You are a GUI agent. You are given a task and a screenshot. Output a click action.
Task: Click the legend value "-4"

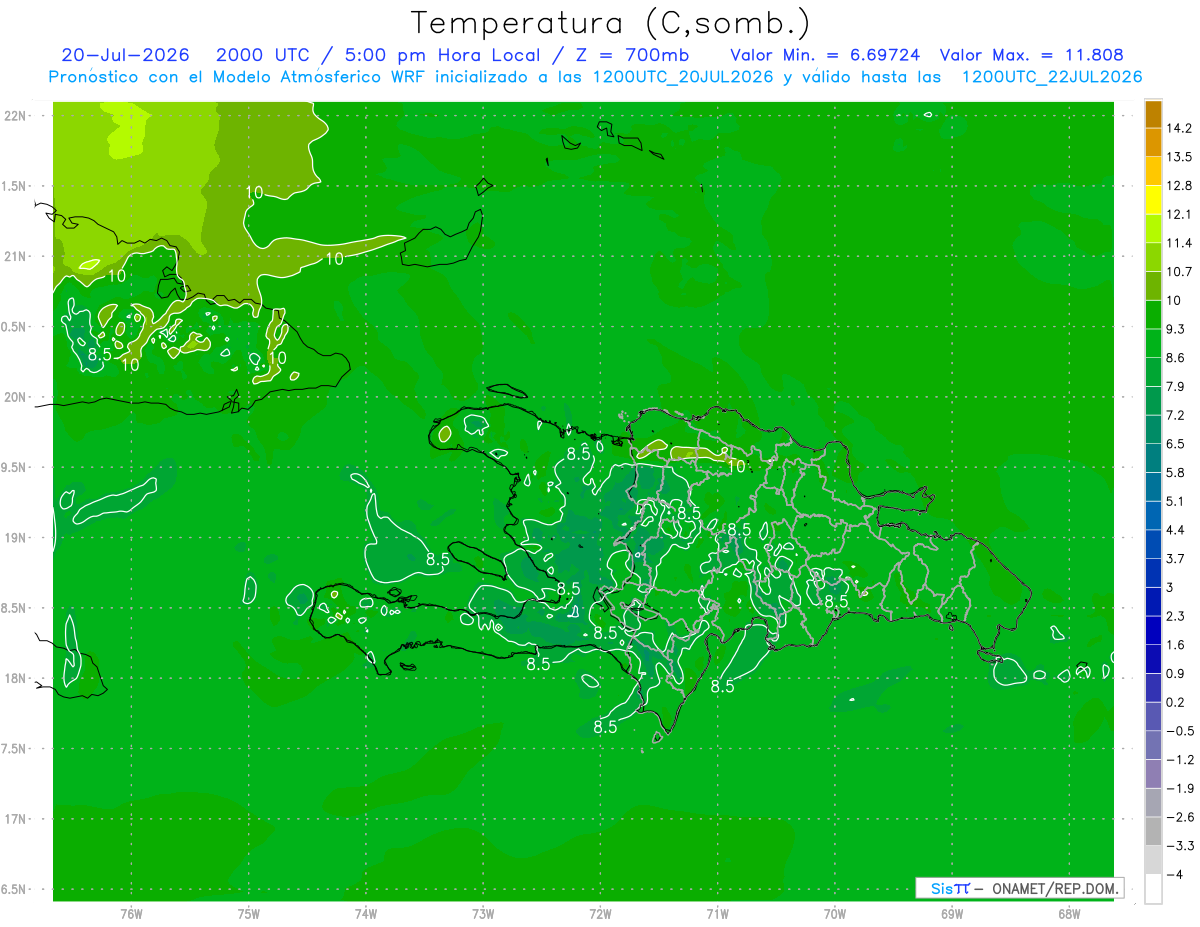(x=1175, y=875)
